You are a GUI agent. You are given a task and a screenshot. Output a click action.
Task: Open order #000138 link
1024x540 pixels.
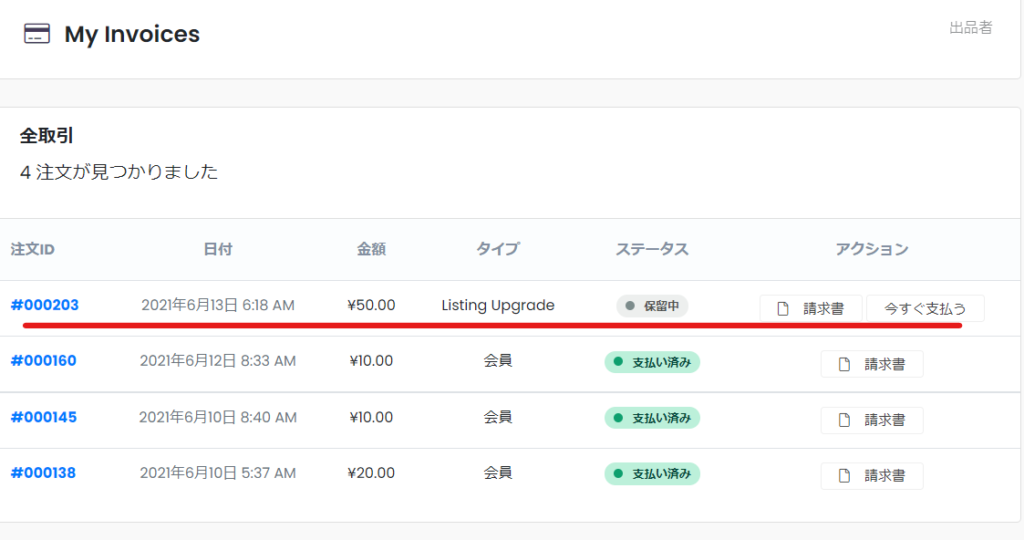point(43,473)
